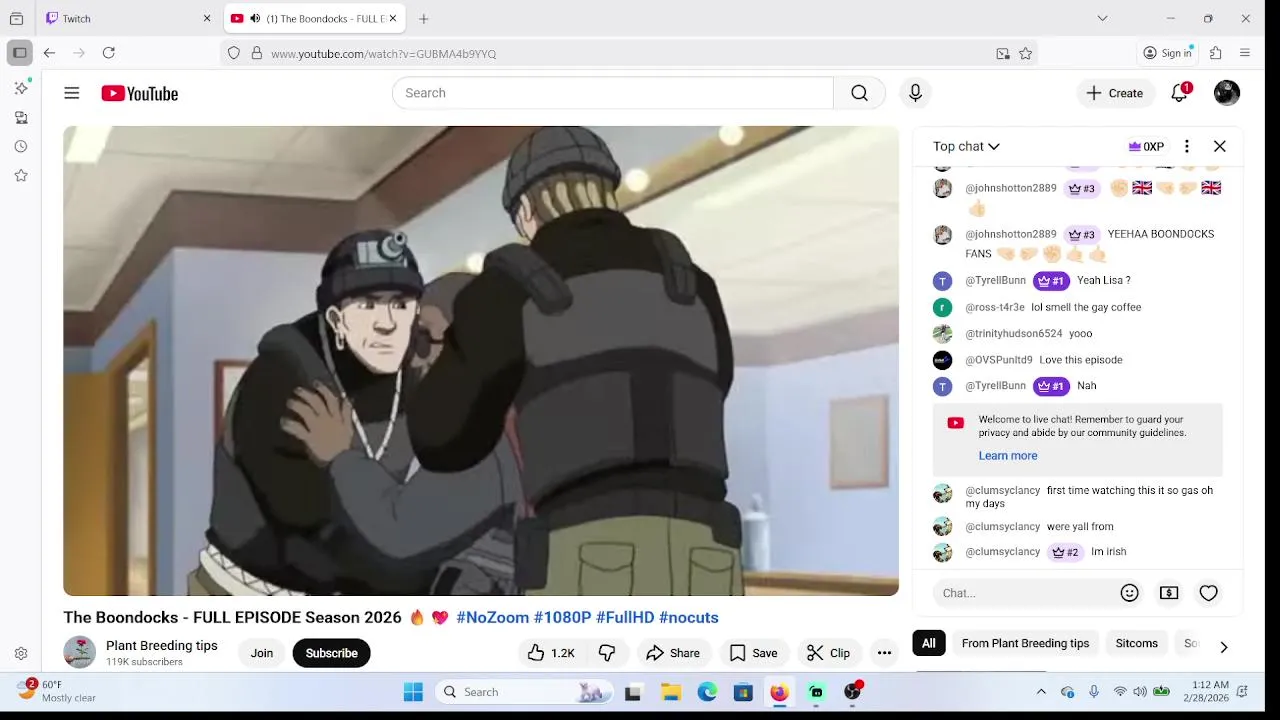The width and height of the screenshot is (1280, 720).
Task: Reload the YouTube page
Action: click(109, 53)
